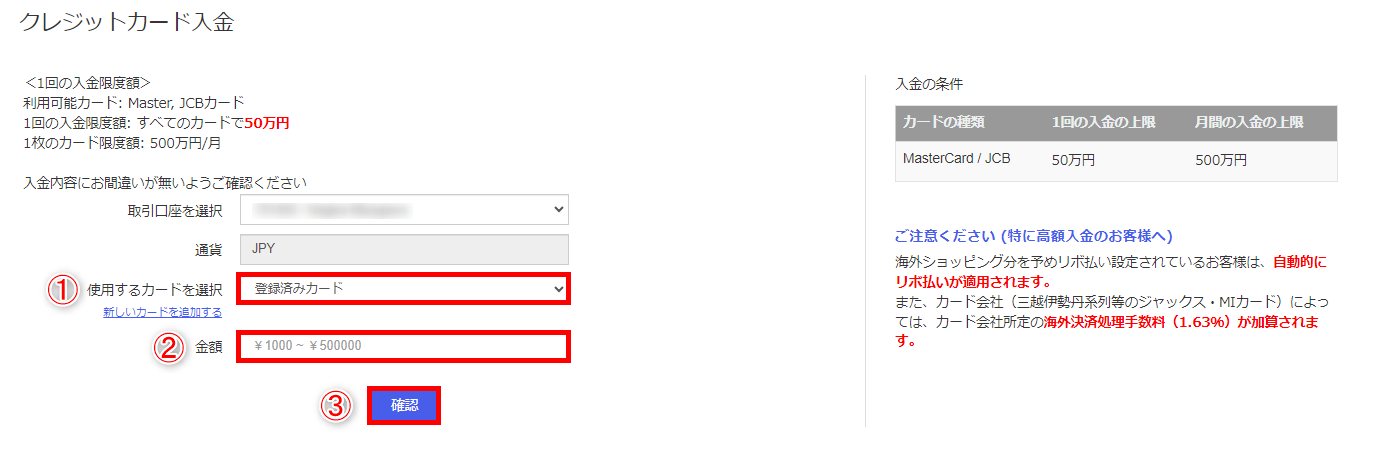Focus the 金額 amount input field

point(404,347)
